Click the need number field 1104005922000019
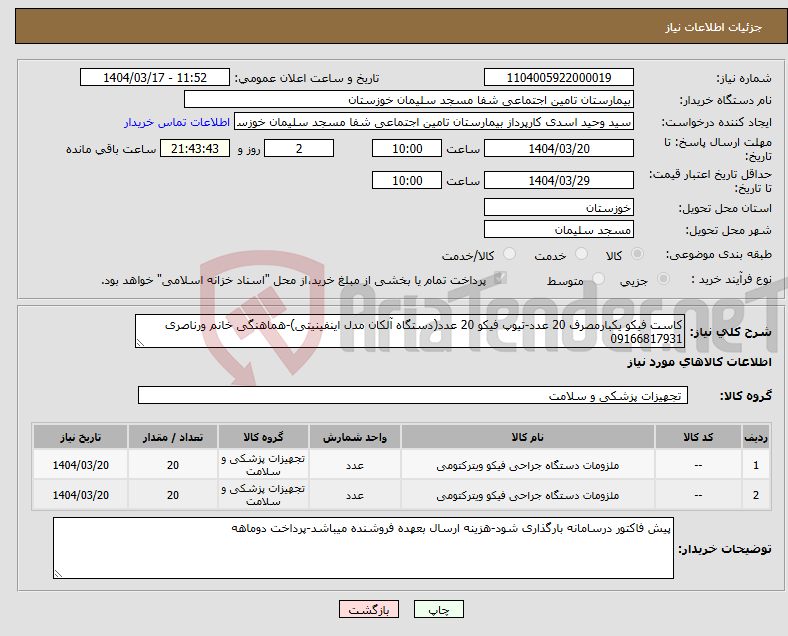 coord(559,77)
